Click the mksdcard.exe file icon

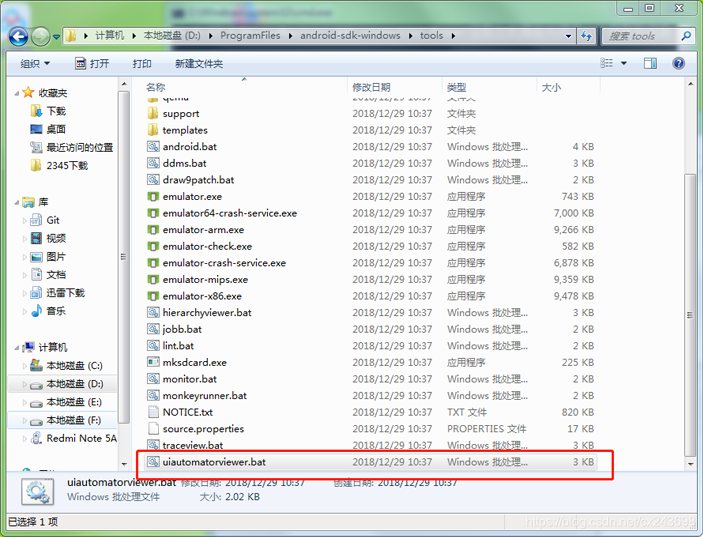[x=153, y=363]
